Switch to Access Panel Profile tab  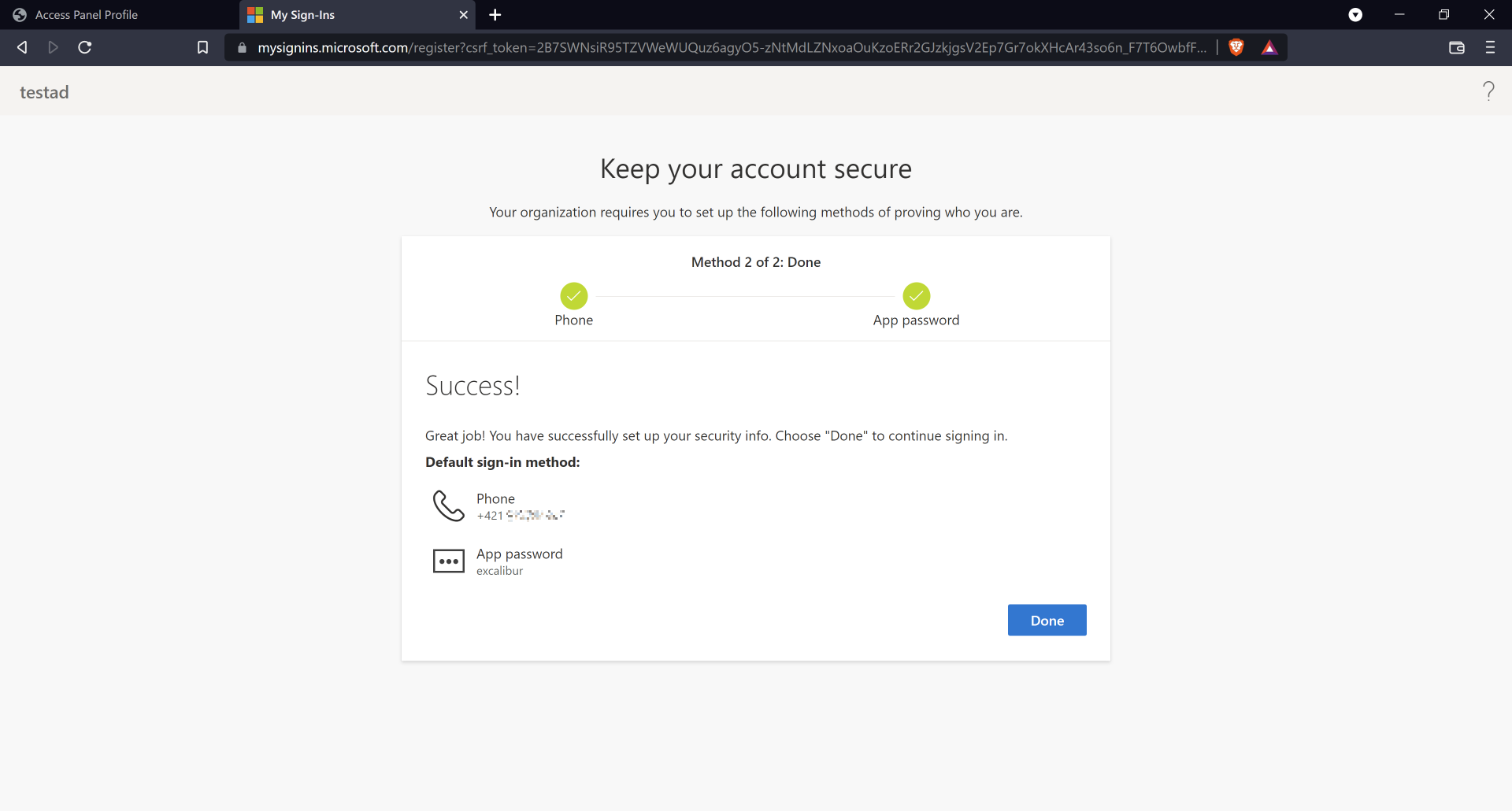tap(87, 15)
